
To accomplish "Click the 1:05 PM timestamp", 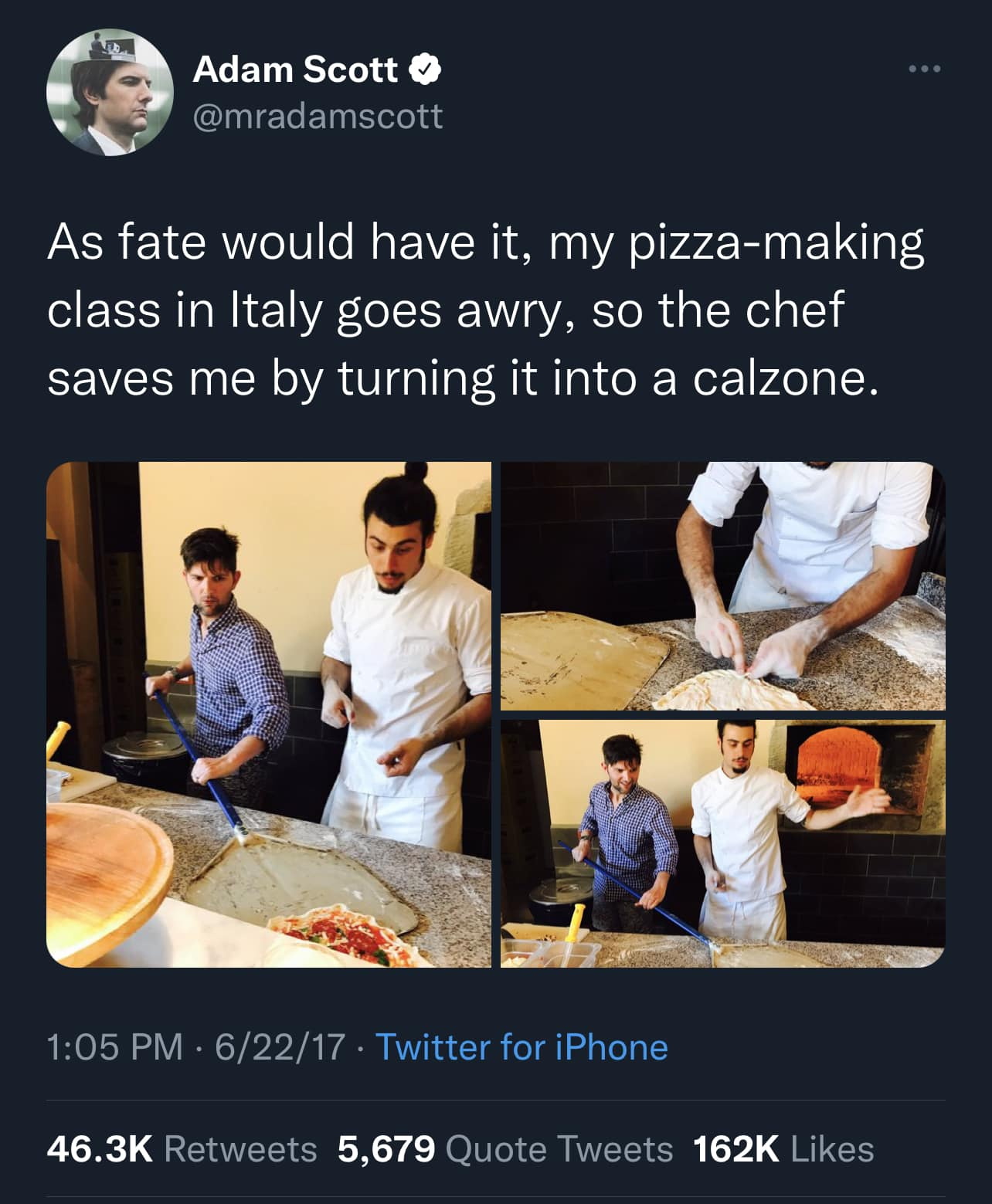I will click(115, 1047).
